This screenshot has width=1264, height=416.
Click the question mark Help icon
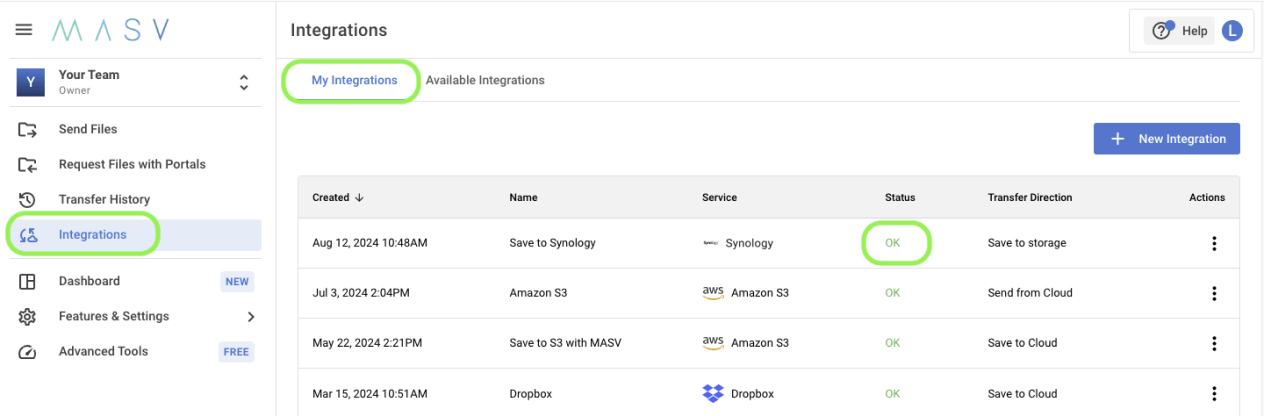(1161, 31)
